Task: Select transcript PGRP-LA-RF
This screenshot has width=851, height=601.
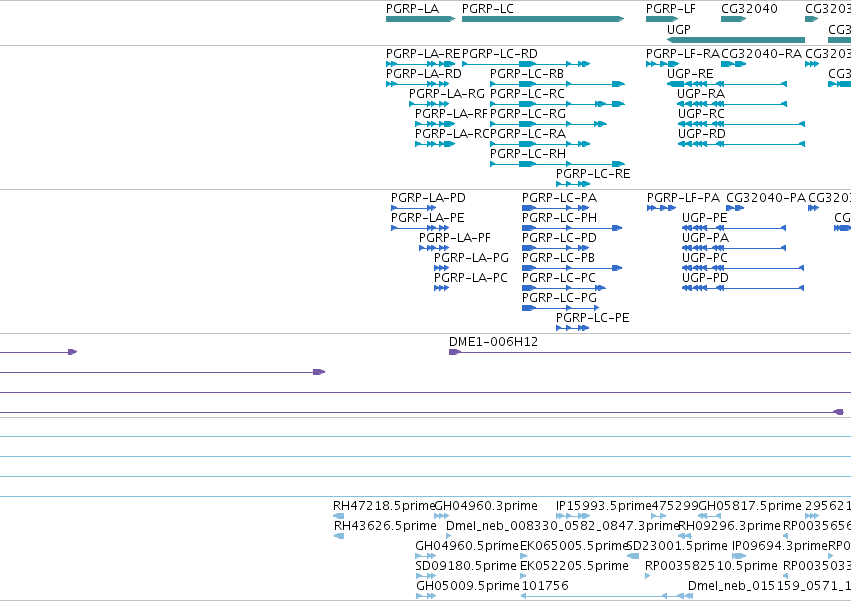Action: (435, 124)
